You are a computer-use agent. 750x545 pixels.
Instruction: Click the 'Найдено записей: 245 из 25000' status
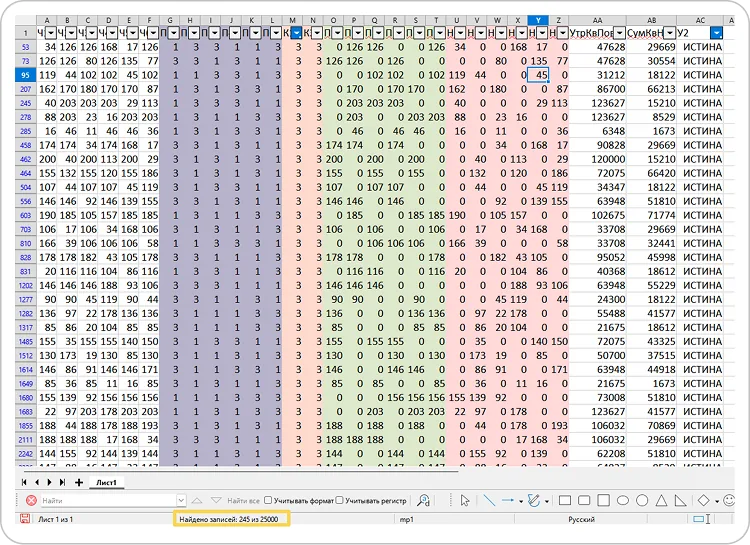click(x=229, y=519)
